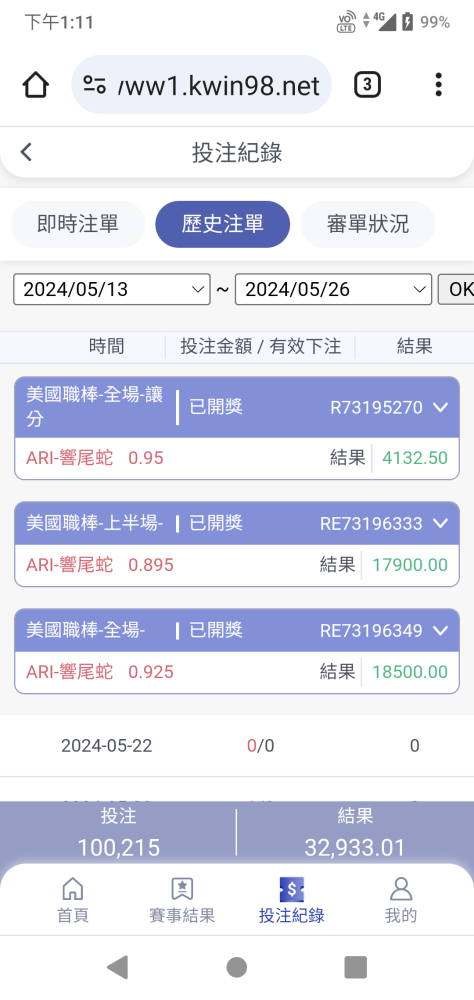The height and width of the screenshot is (1000, 474).
Task: Tap the browser home icon
Action: 36,84
